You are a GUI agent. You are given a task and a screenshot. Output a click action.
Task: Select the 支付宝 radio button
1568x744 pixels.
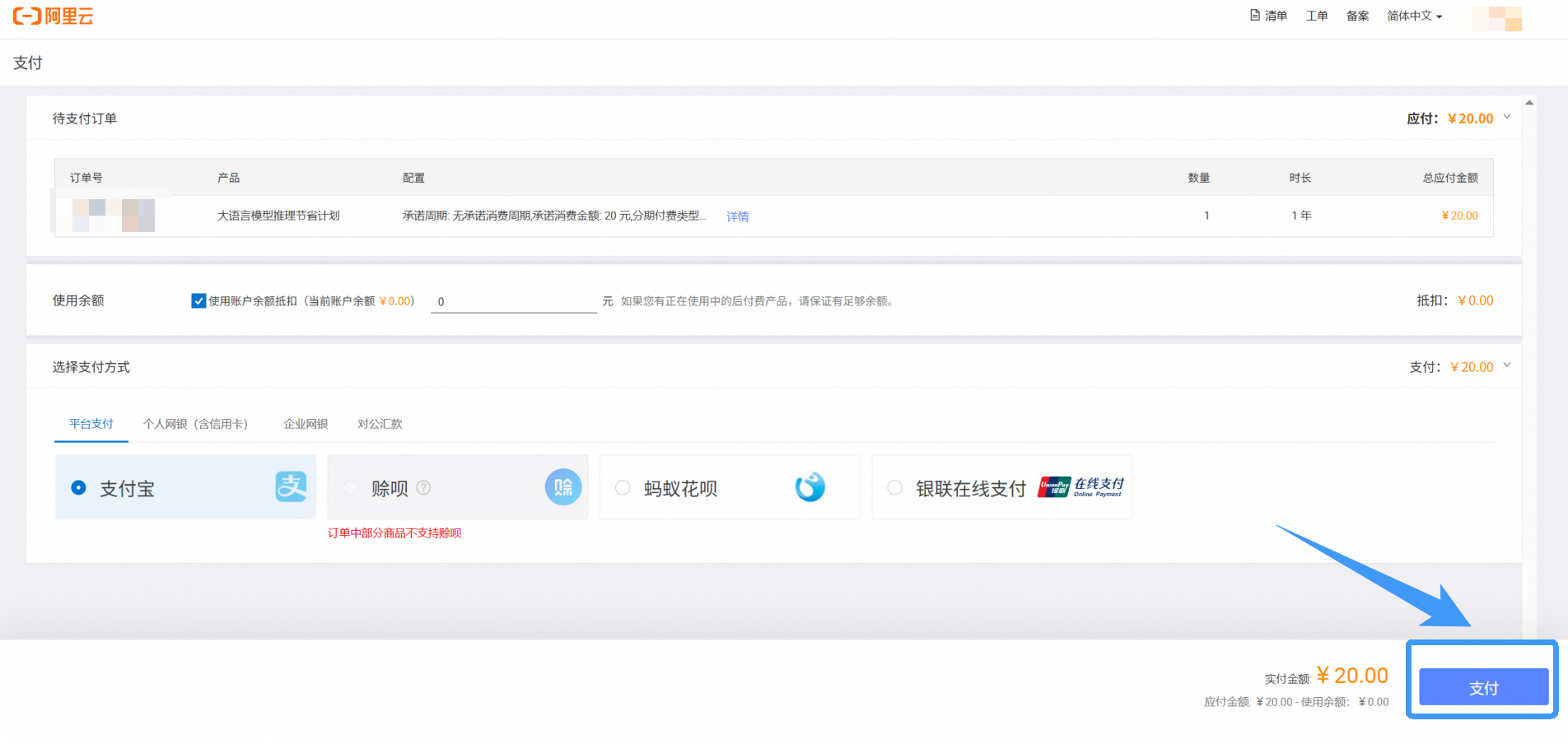pyautogui.click(x=78, y=488)
